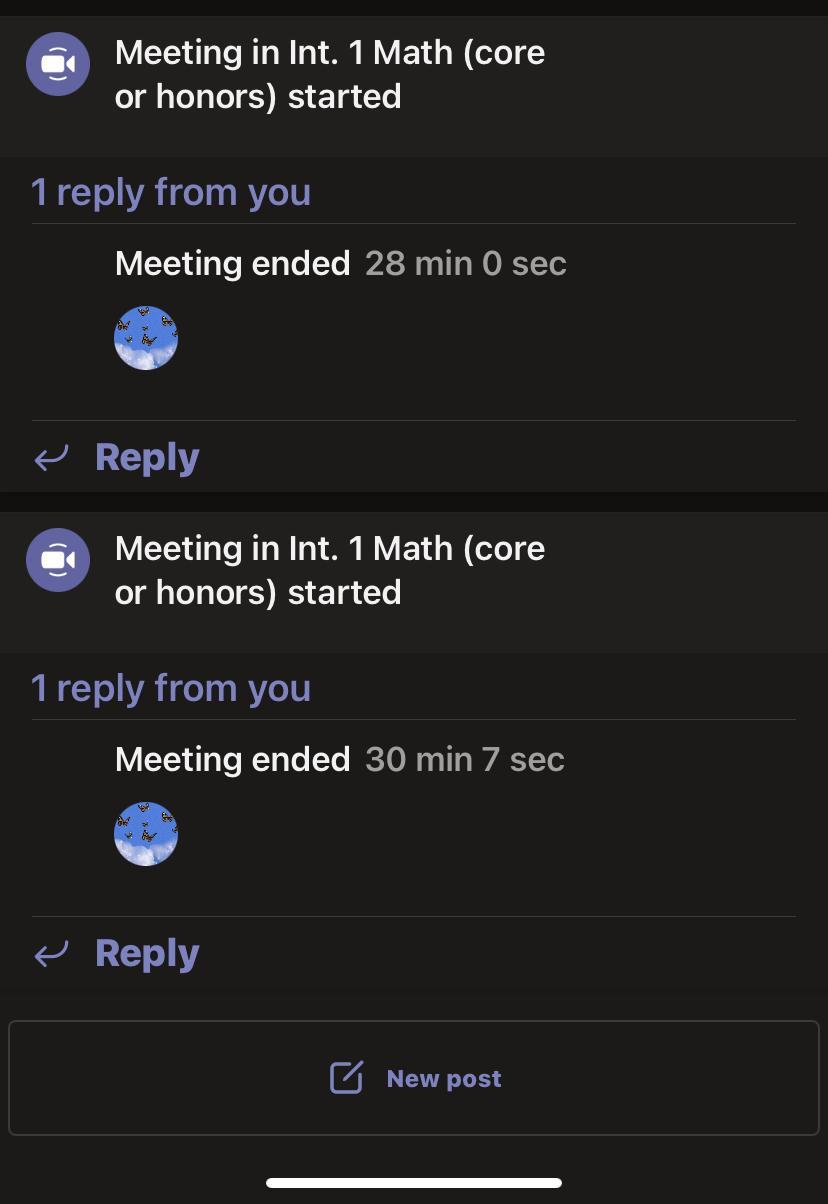Start a New post
Image resolution: width=828 pixels, height=1204 pixels.
click(x=414, y=1078)
